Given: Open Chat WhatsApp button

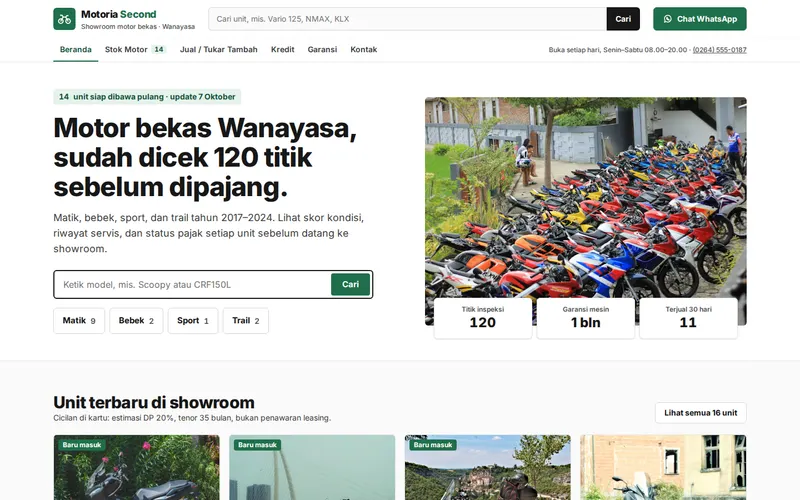Looking at the screenshot, I should pos(699,19).
